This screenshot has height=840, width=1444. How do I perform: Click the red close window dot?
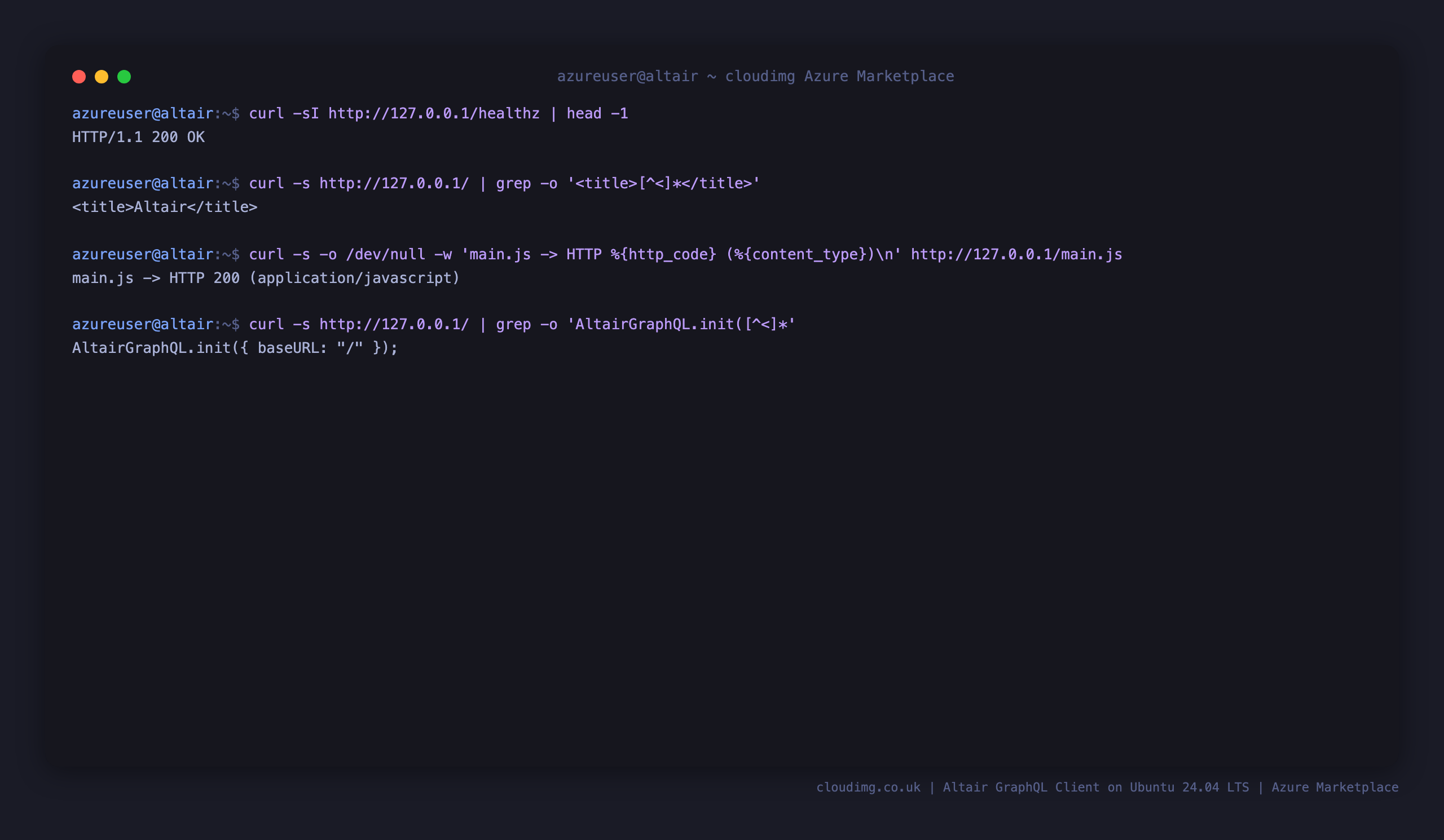(x=79, y=77)
